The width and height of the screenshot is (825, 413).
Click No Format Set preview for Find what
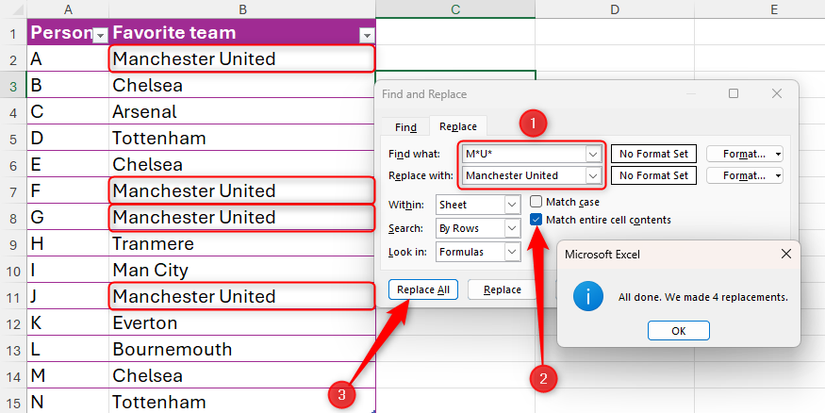(x=653, y=154)
